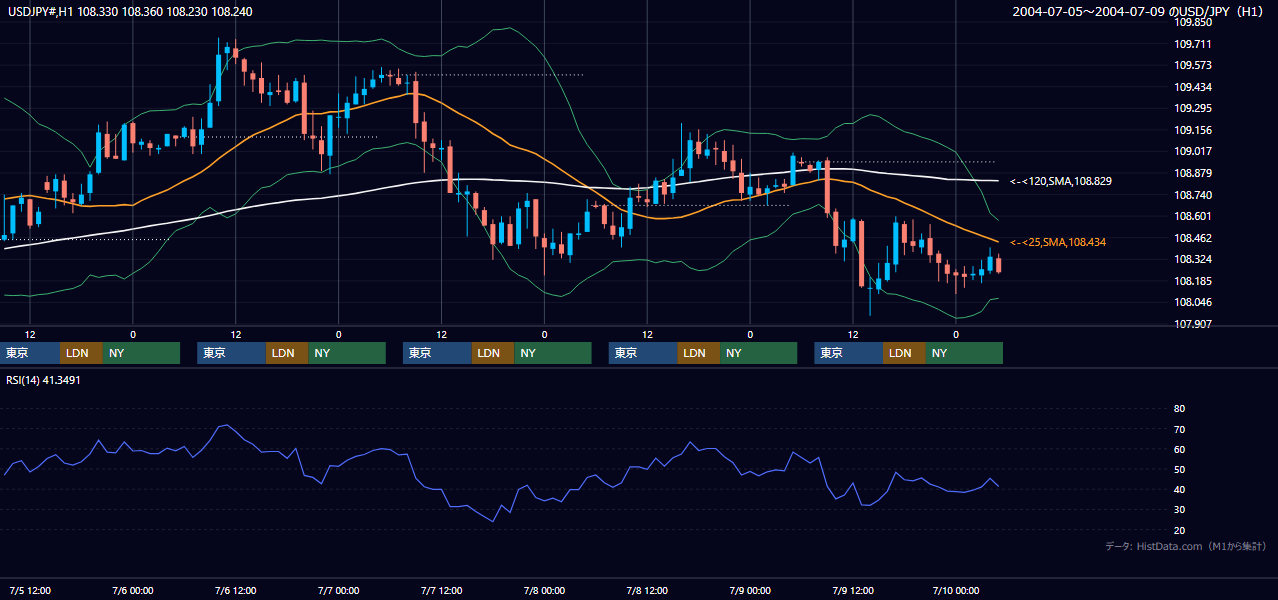Click the 7/7 00:00 date label
Image resolution: width=1278 pixels, height=600 pixels.
click(338, 590)
